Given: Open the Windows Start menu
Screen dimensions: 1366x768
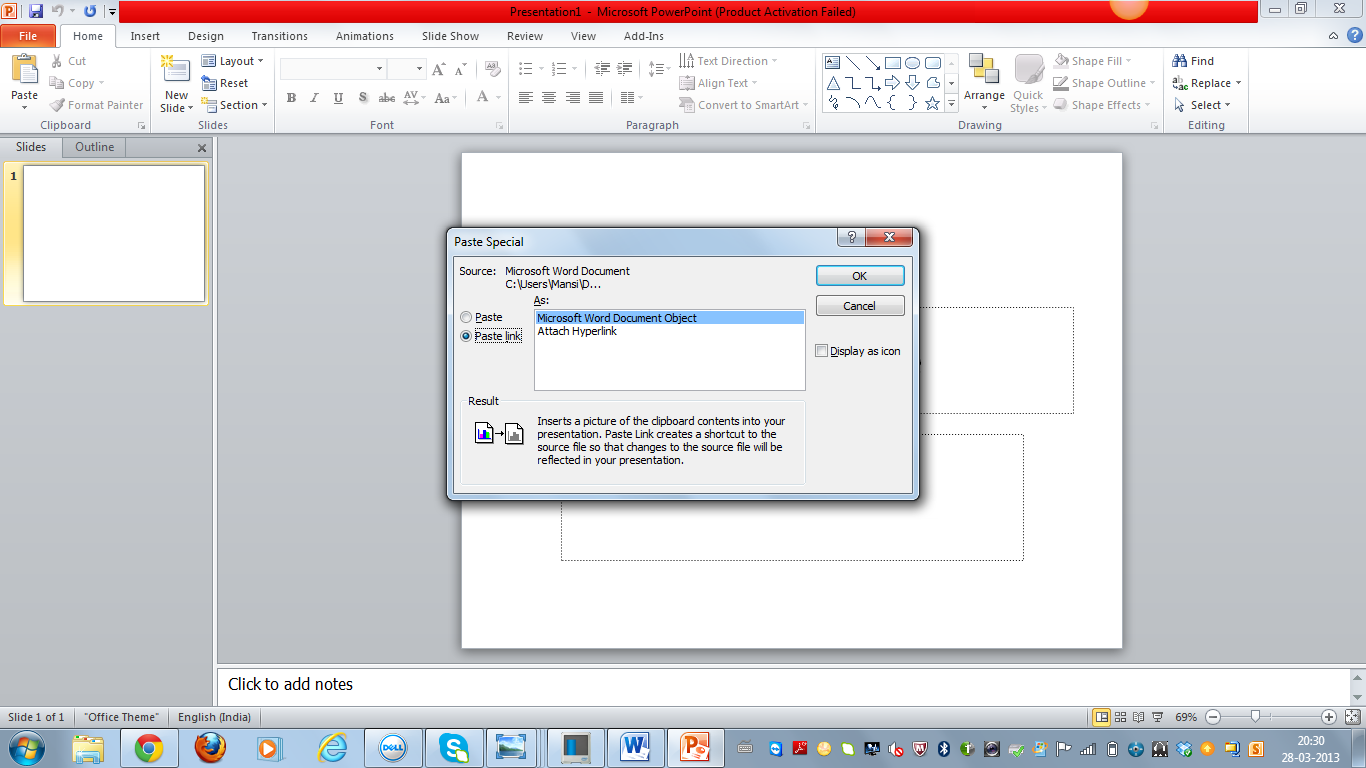Looking at the screenshot, I should click(x=25, y=748).
